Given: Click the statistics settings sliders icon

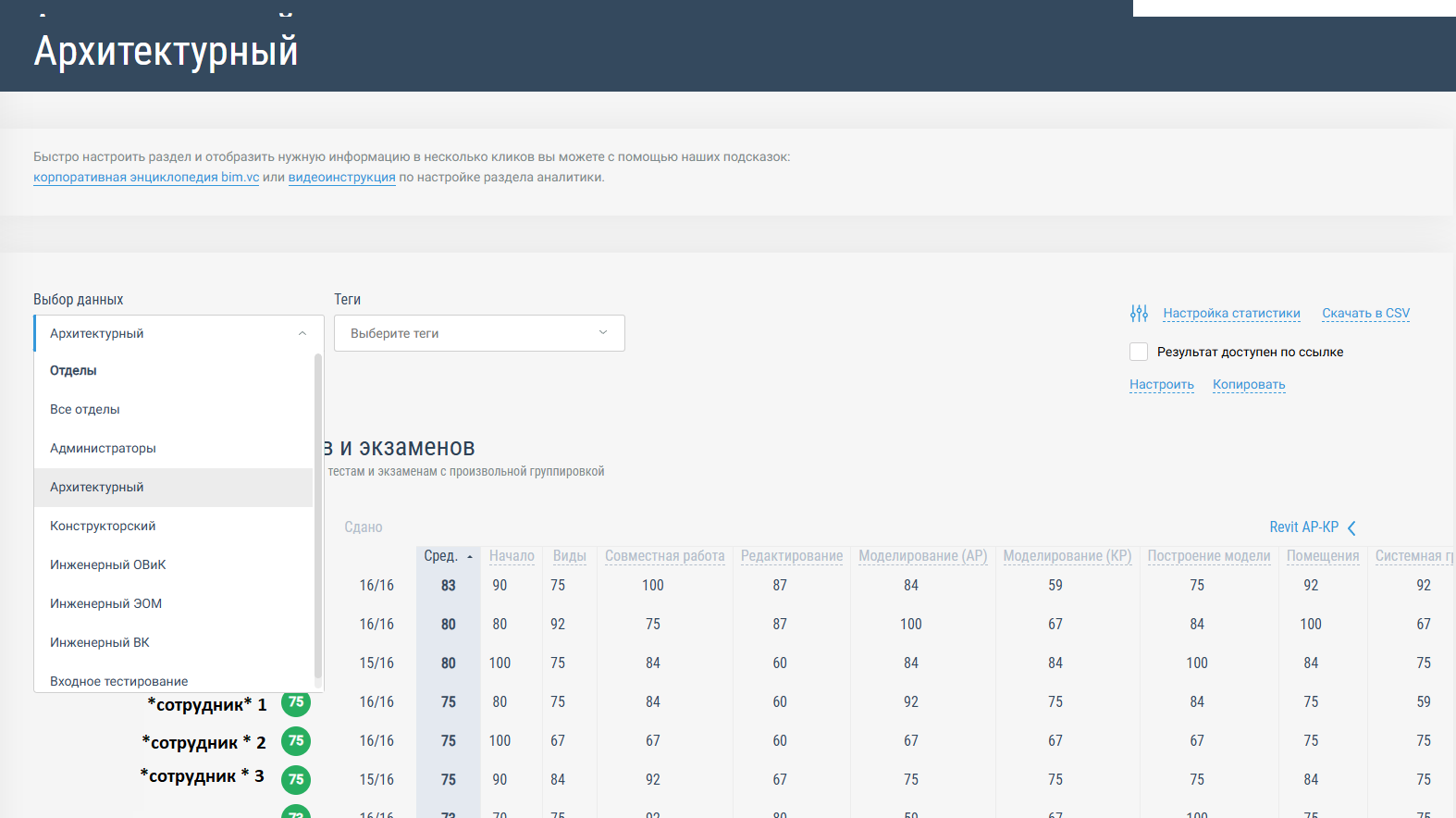Looking at the screenshot, I should tap(1139, 314).
